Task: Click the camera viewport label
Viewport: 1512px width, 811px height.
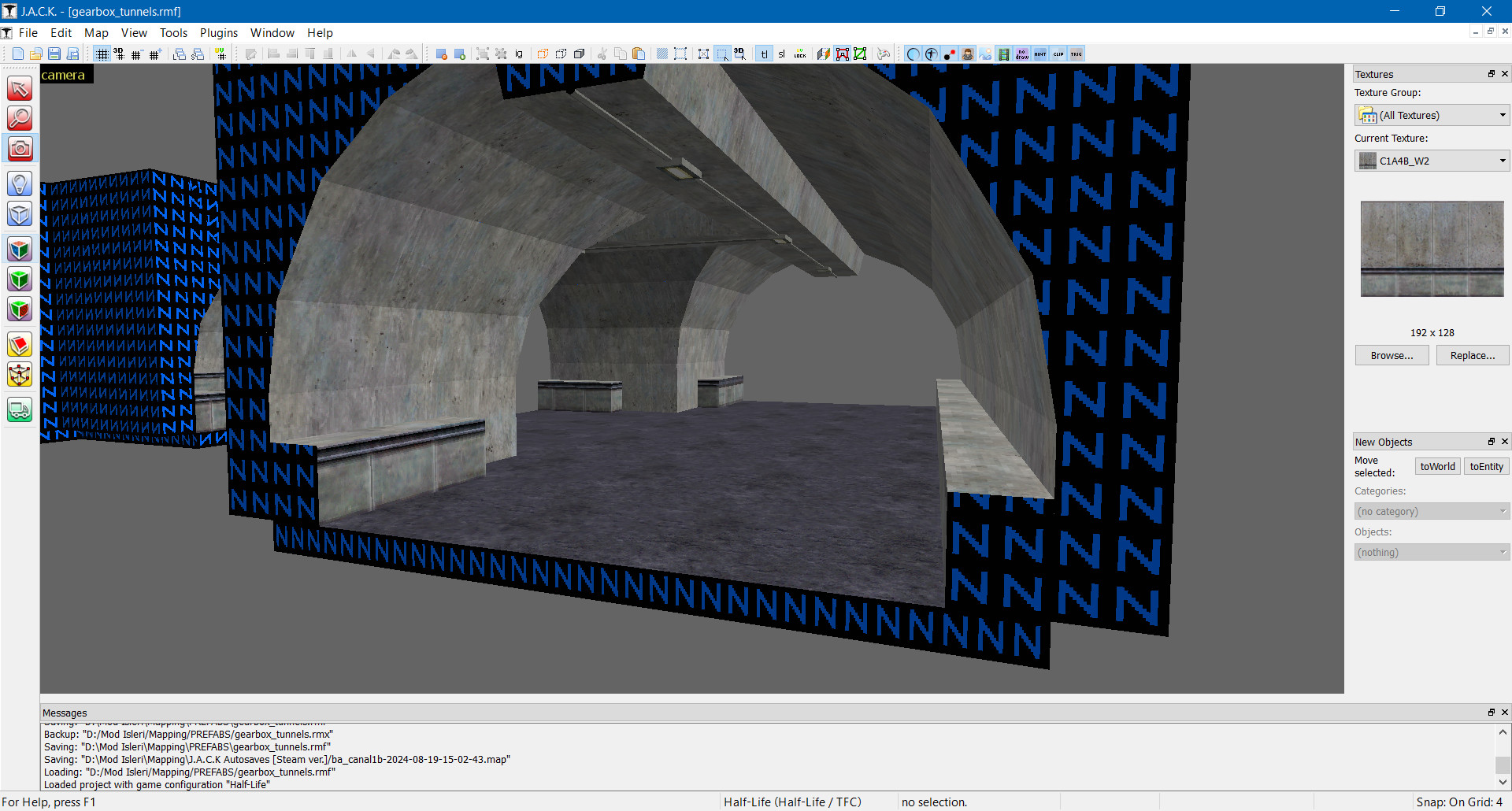Action: coord(63,75)
